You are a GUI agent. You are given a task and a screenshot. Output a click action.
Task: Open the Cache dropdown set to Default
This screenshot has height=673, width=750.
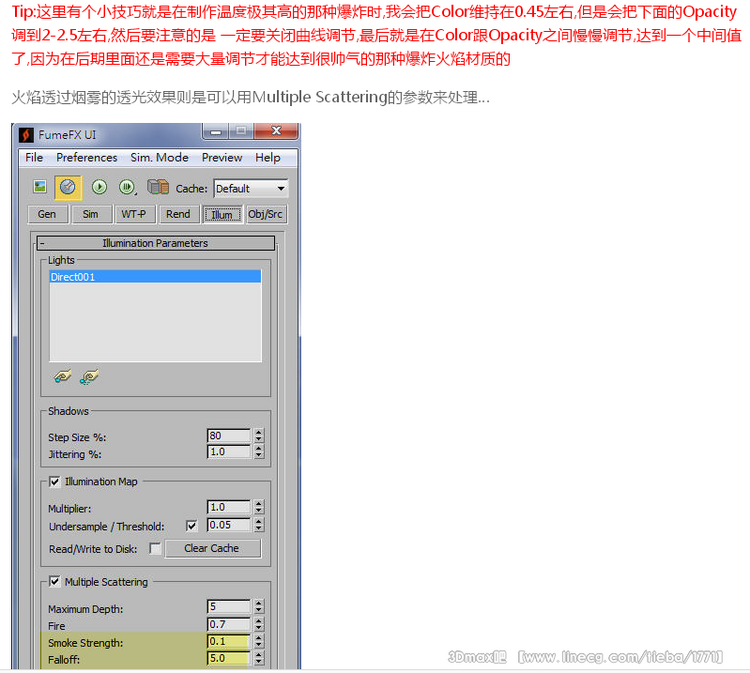click(251, 188)
